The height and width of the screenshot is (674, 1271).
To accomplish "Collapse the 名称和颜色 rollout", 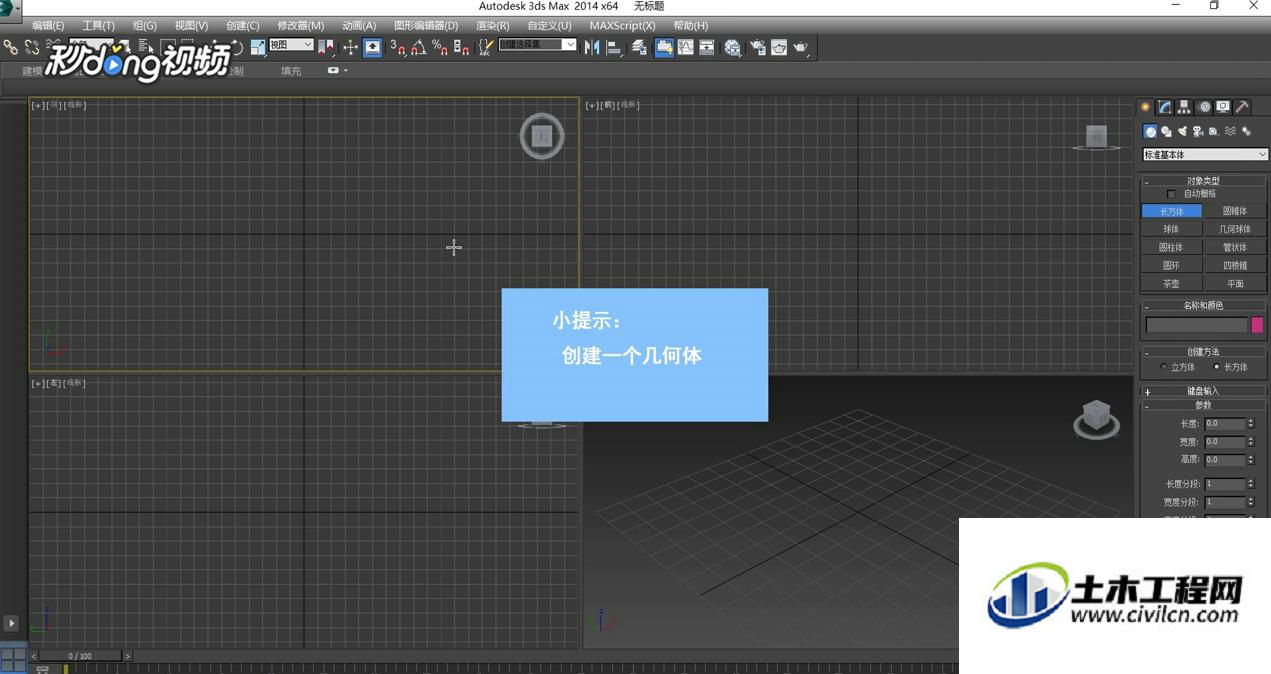I will 1204,306.
